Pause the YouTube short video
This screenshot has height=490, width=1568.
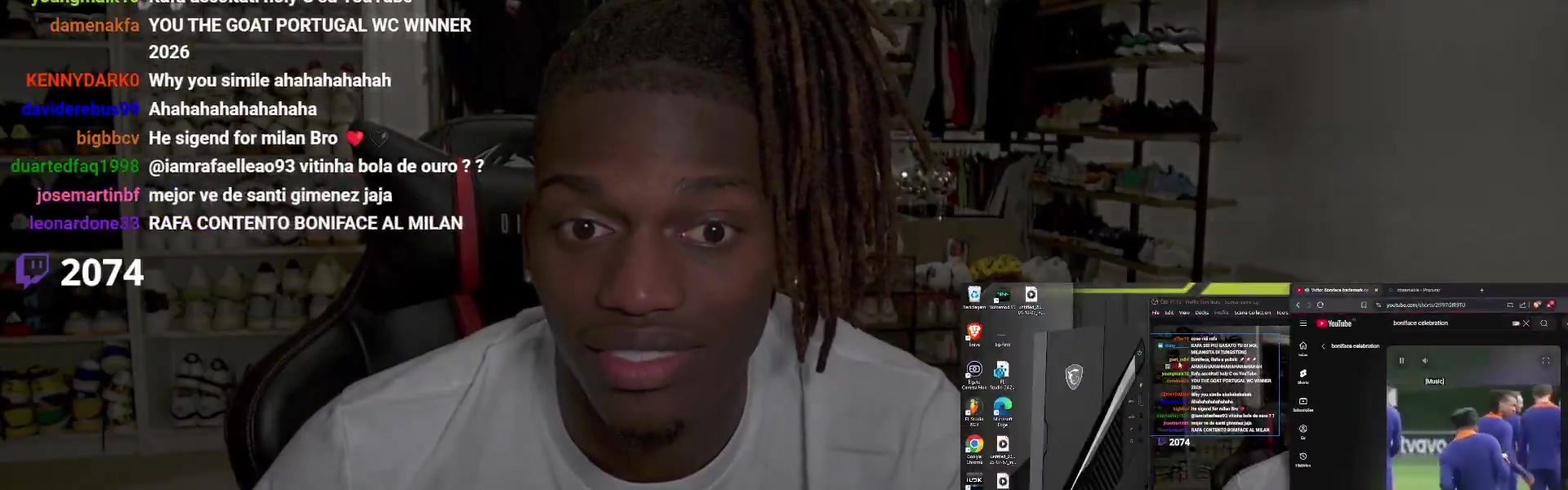(x=1402, y=360)
